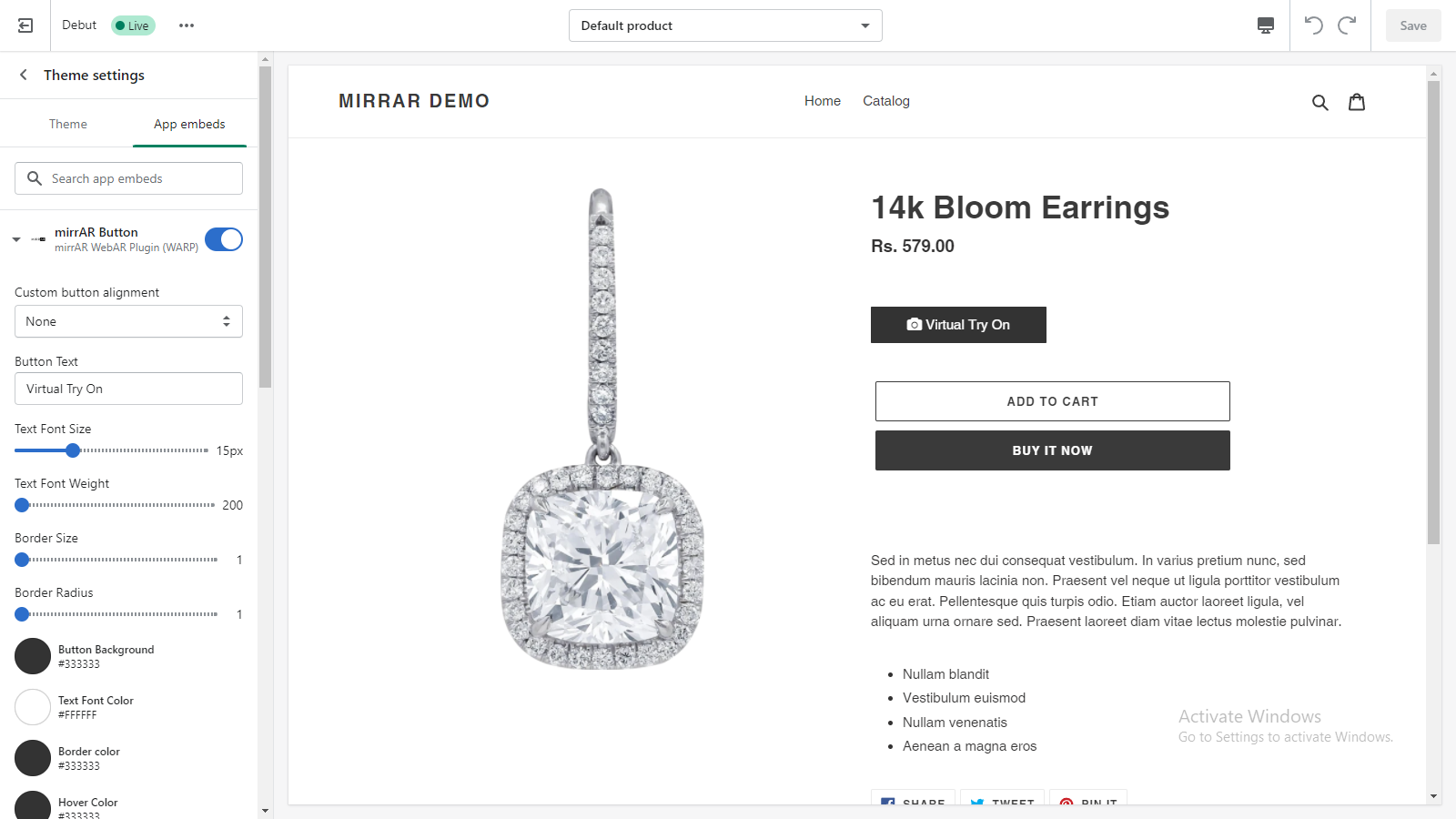Click the BUY IT NOW button
This screenshot has height=819, width=1456.
1052,450
